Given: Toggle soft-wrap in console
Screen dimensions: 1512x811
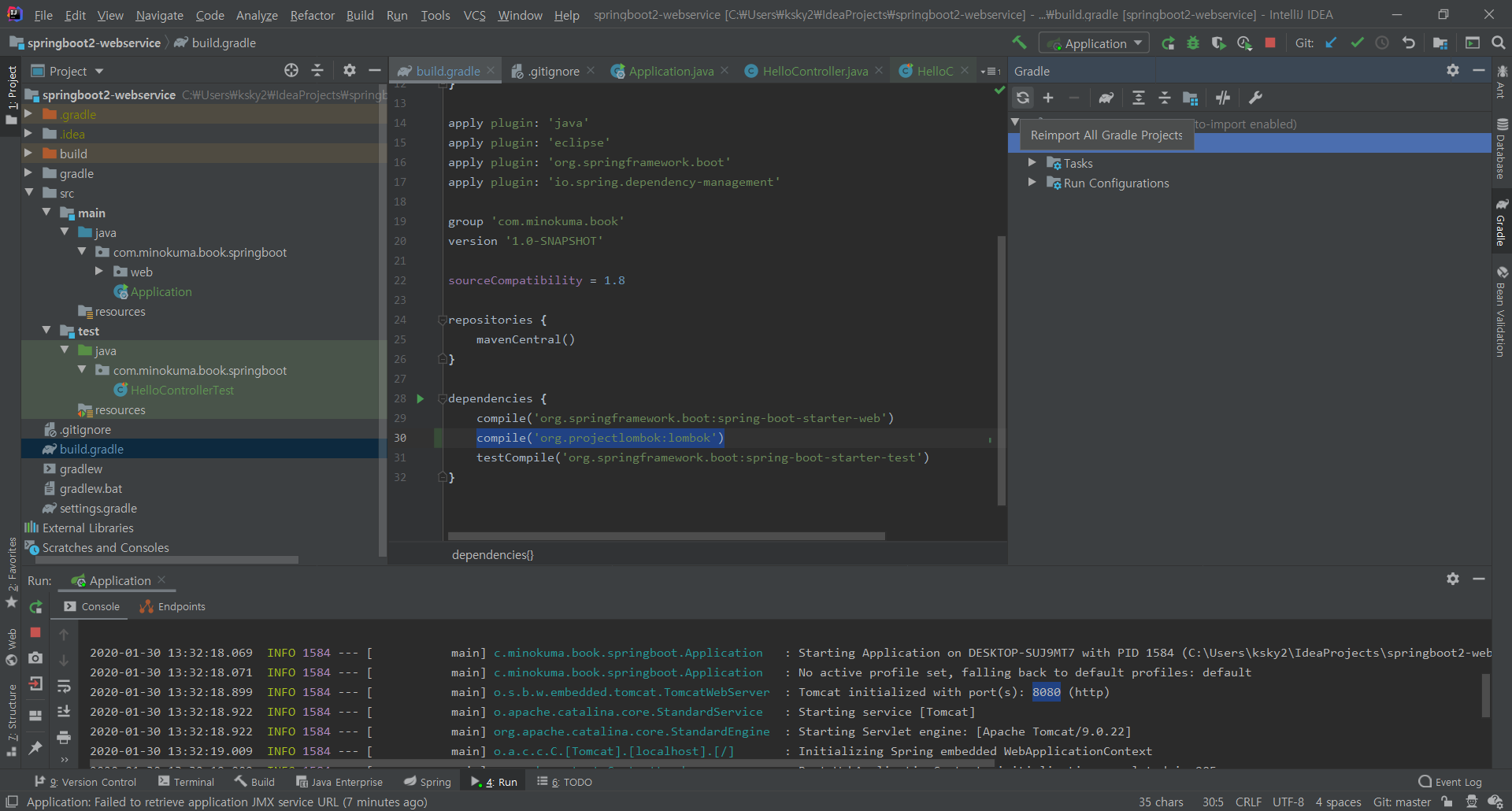Looking at the screenshot, I should click(x=64, y=686).
